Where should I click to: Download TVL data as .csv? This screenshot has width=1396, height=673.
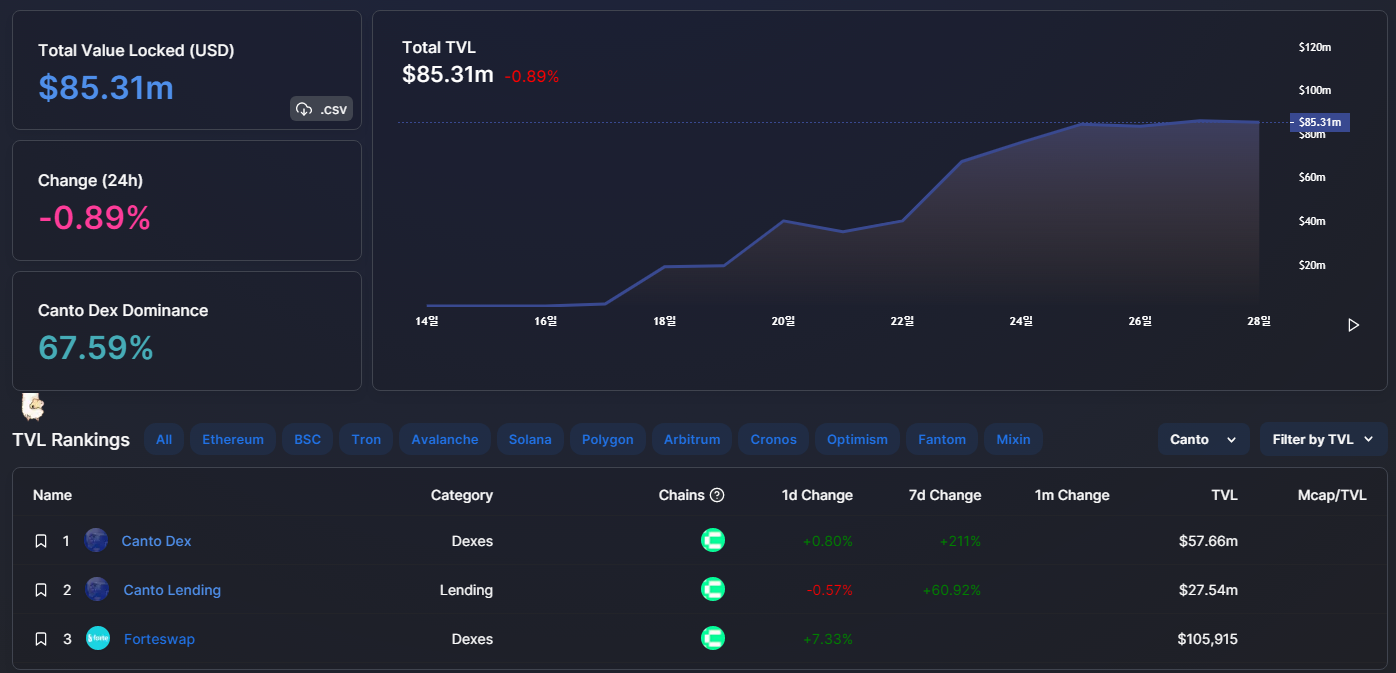[x=321, y=109]
